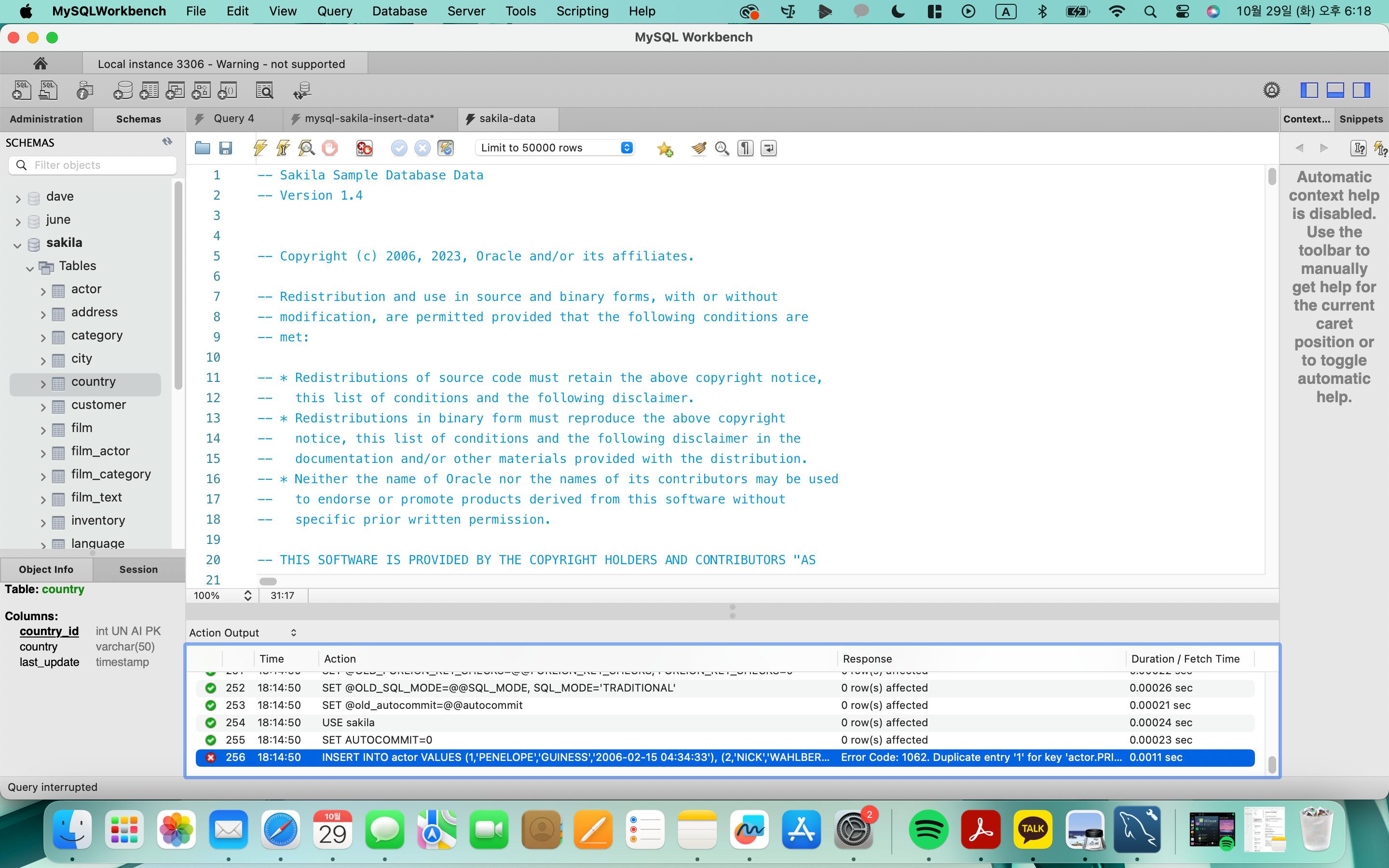Create a new stored procedure icon
The height and width of the screenshot is (868, 1389).
coord(202,90)
